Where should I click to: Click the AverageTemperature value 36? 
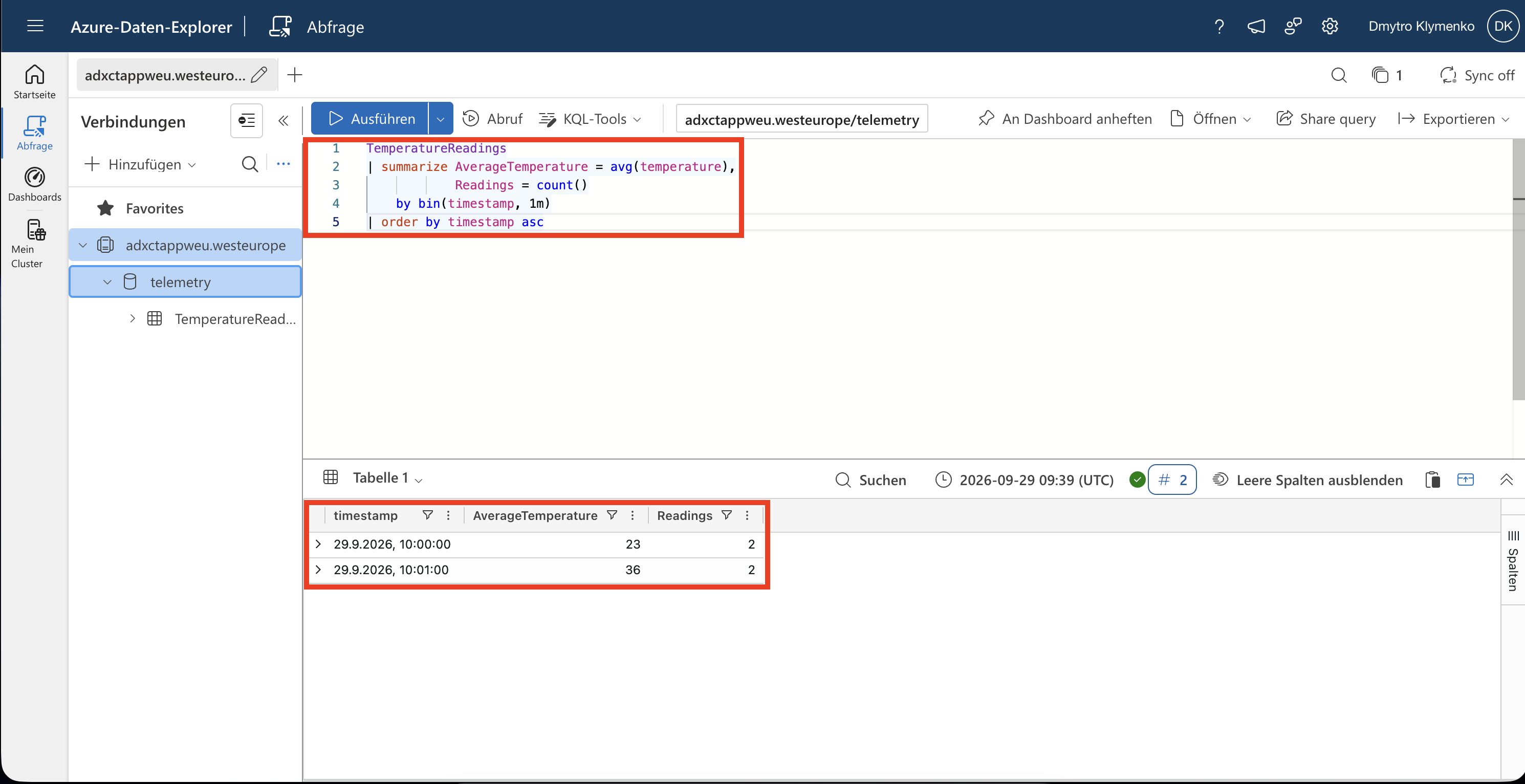633,570
